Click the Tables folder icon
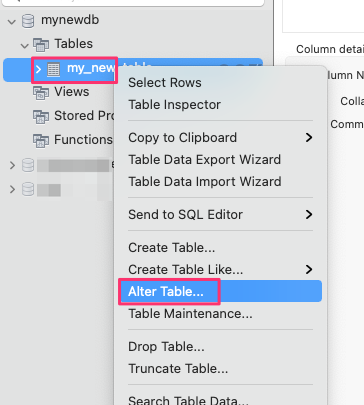 (x=41, y=44)
